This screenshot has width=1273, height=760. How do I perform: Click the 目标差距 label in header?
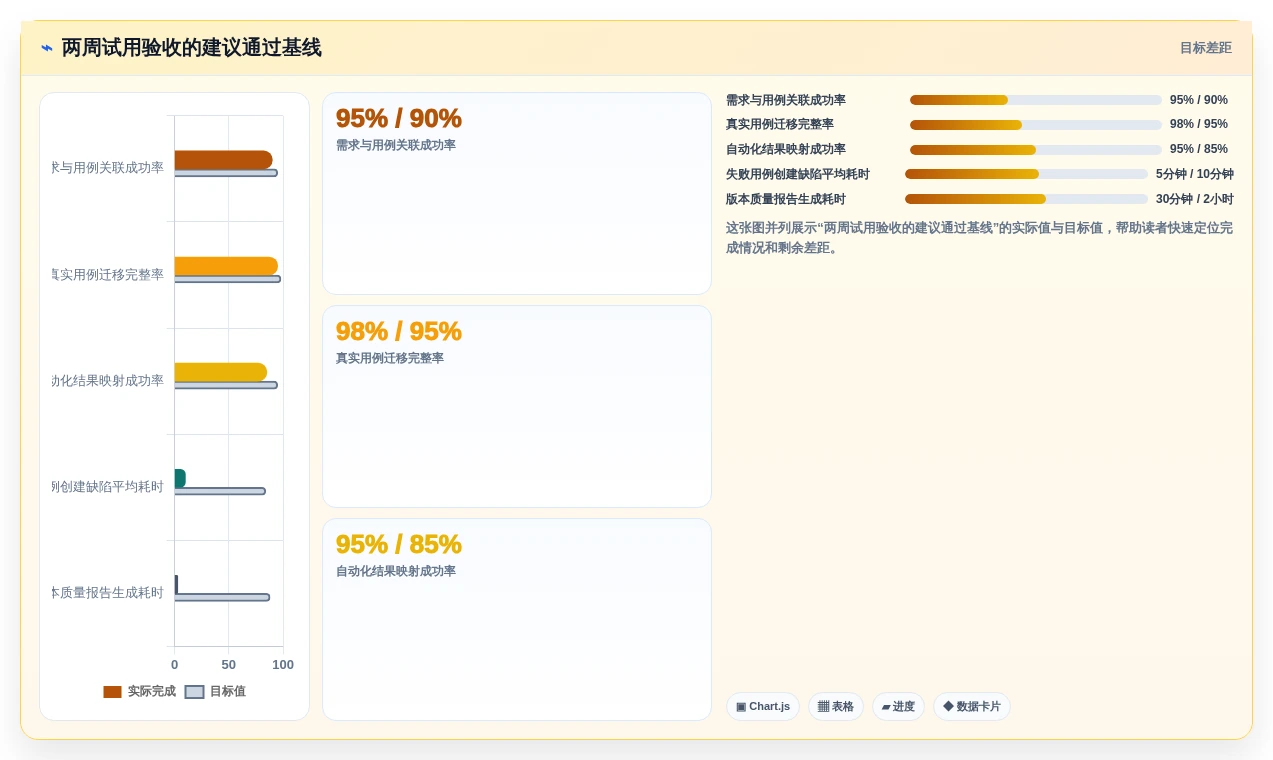coord(1205,48)
